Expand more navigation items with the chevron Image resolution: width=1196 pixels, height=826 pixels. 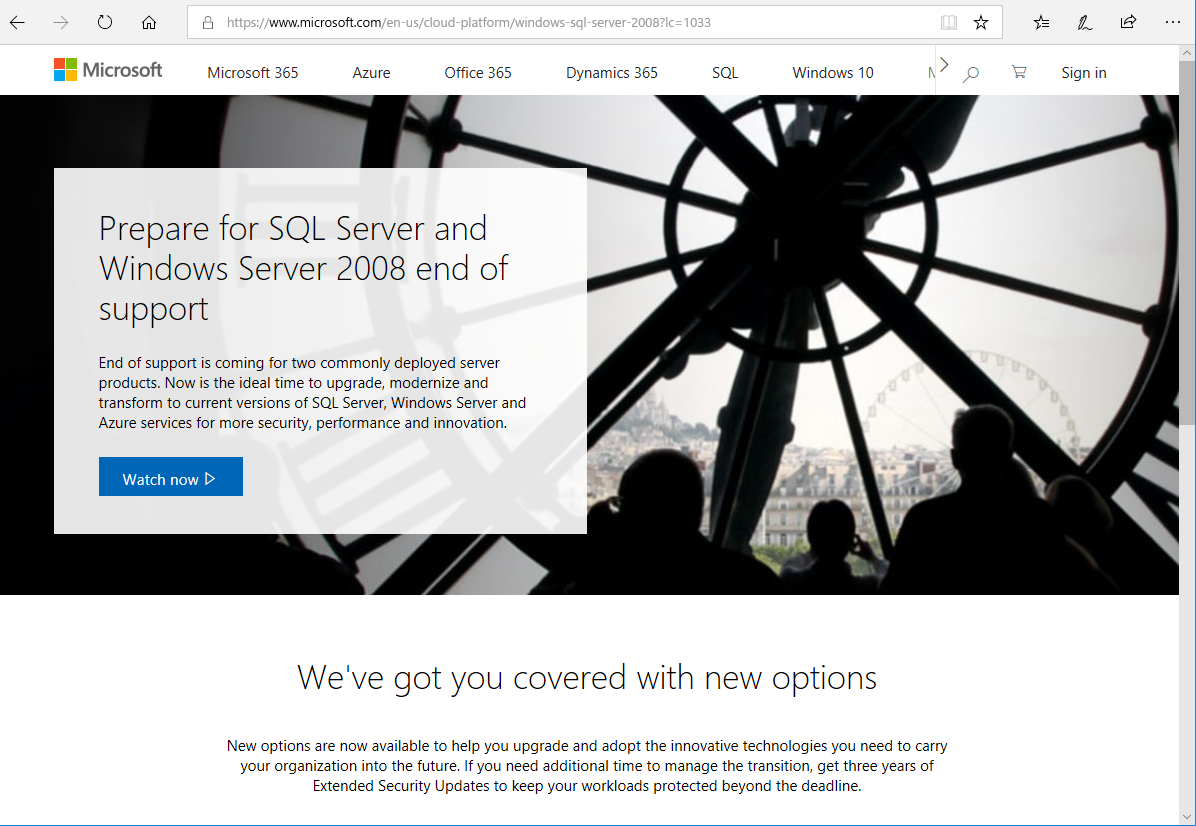(941, 62)
